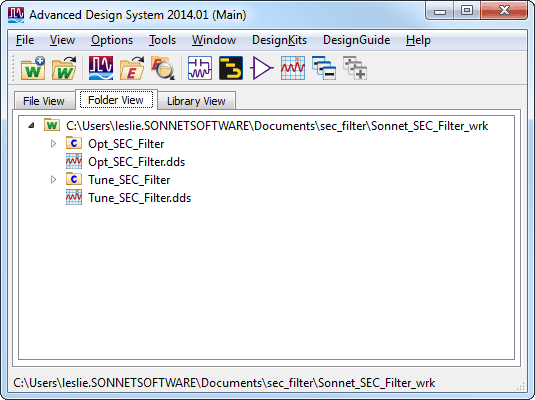Screen dimensions: 535x400
Task: Open a workspace with the folder W icon
Action: tap(64, 68)
